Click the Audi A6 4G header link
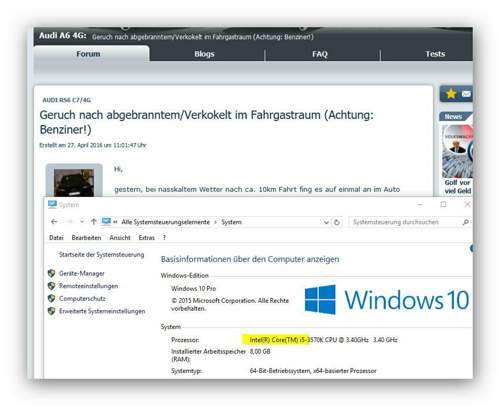The width and height of the screenshot is (500, 406). (63, 35)
